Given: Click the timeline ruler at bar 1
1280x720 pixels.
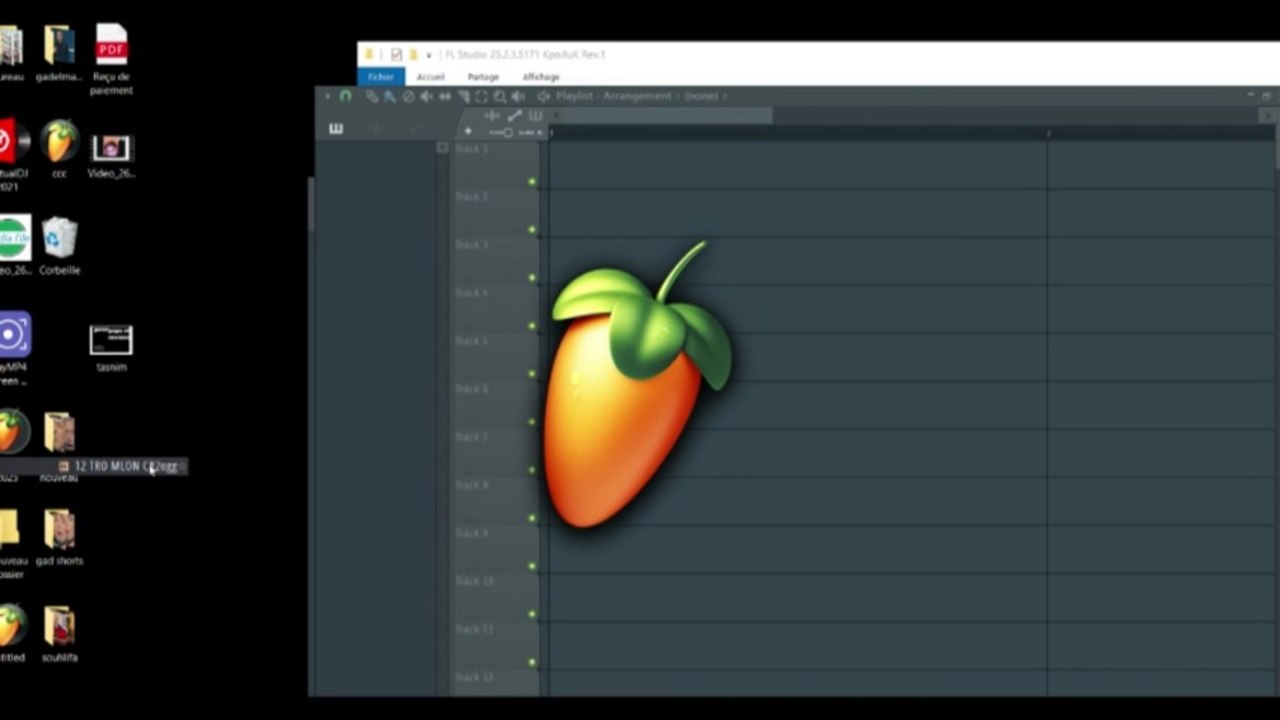Looking at the screenshot, I should pyautogui.click(x=551, y=133).
